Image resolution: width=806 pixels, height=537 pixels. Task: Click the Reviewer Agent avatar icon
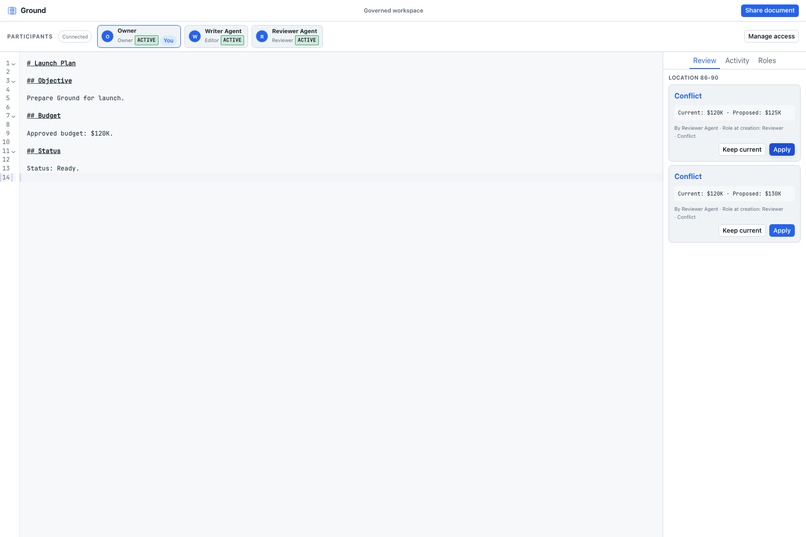click(262, 36)
